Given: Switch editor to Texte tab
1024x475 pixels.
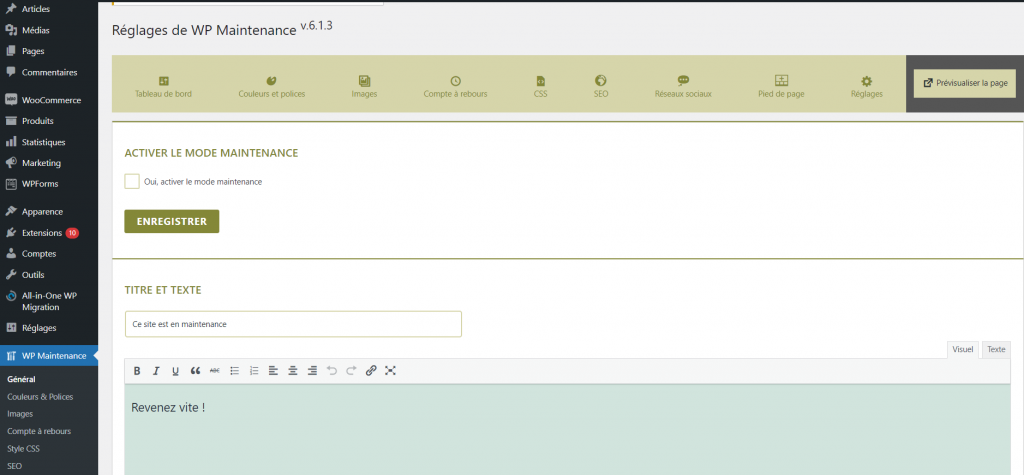Looking at the screenshot, I should point(996,350).
